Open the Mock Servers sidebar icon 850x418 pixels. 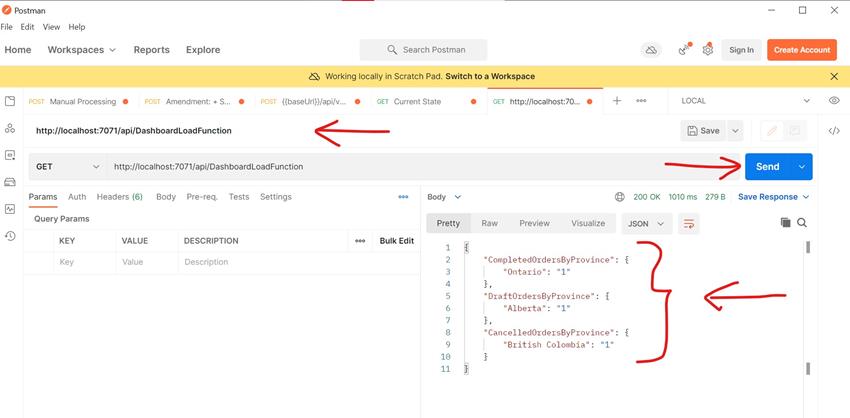pos(10,182)
